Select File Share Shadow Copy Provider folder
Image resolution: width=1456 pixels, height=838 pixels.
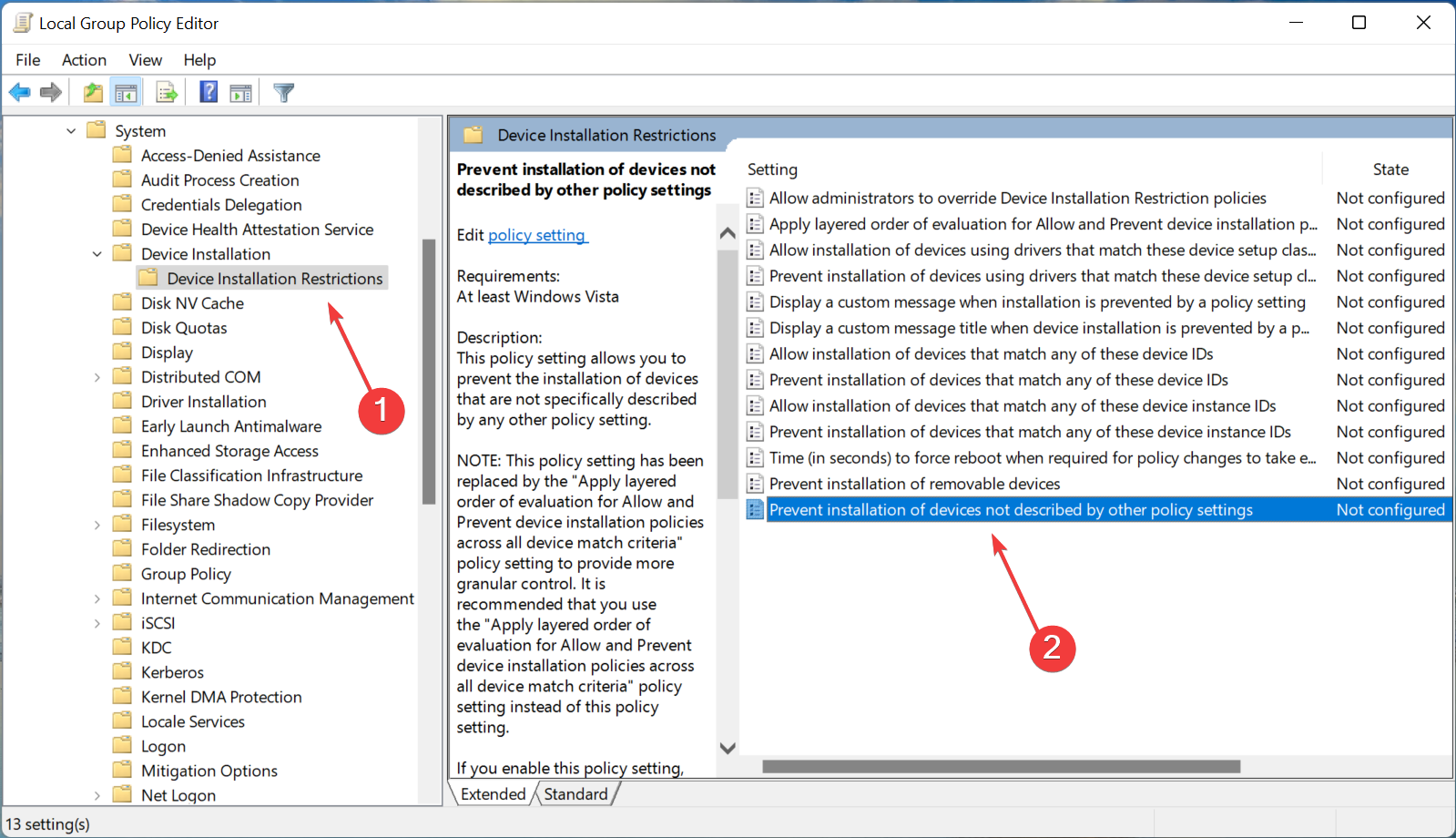(x=257, y=499)
